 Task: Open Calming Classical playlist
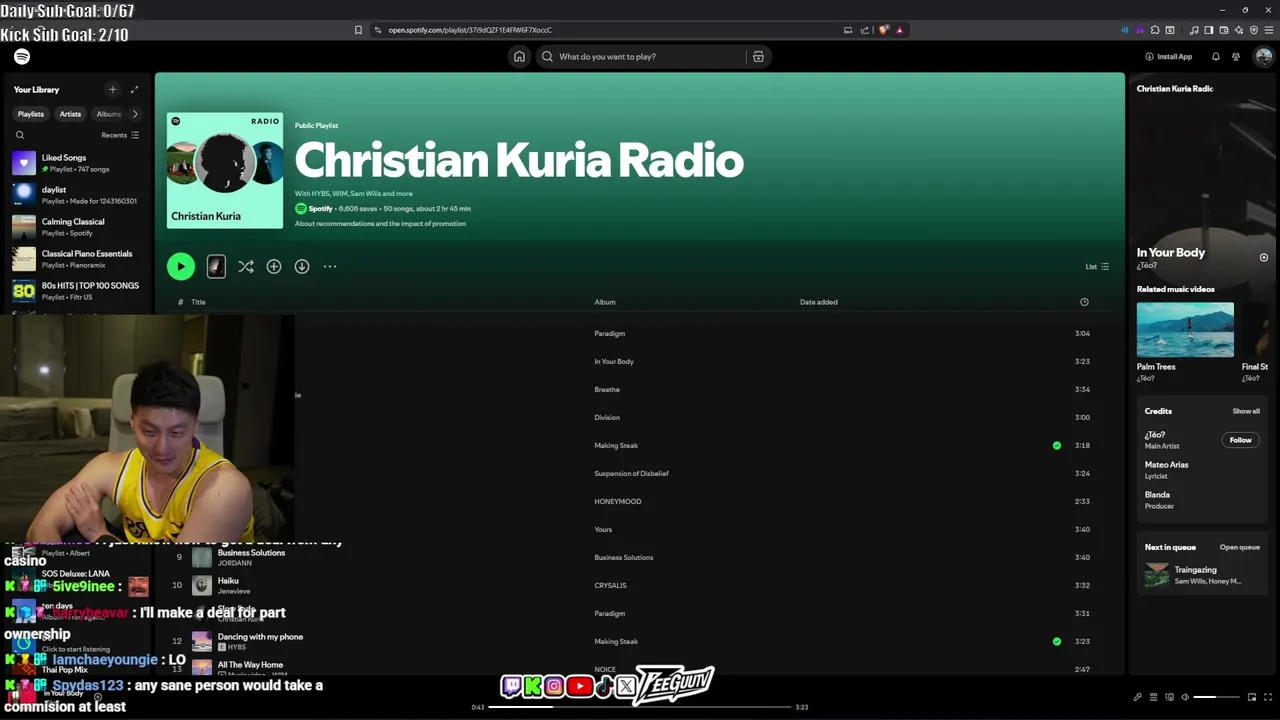(x=78, y=227)
